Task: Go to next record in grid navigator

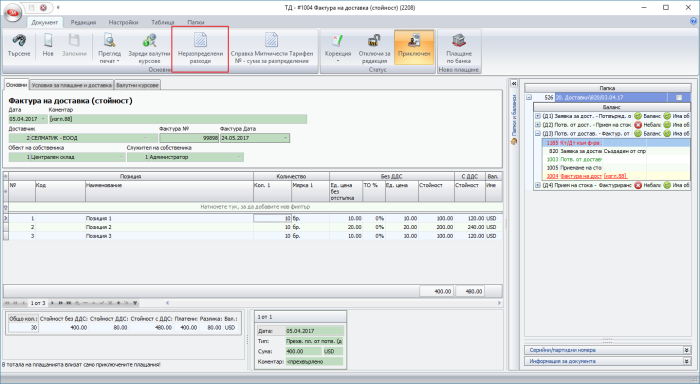Action: [x=52, y=303]
